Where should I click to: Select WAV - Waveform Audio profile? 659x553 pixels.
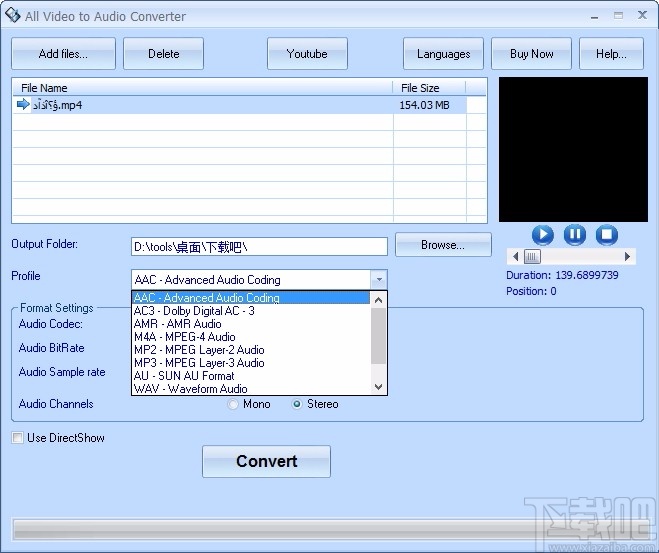pos(251,389)
